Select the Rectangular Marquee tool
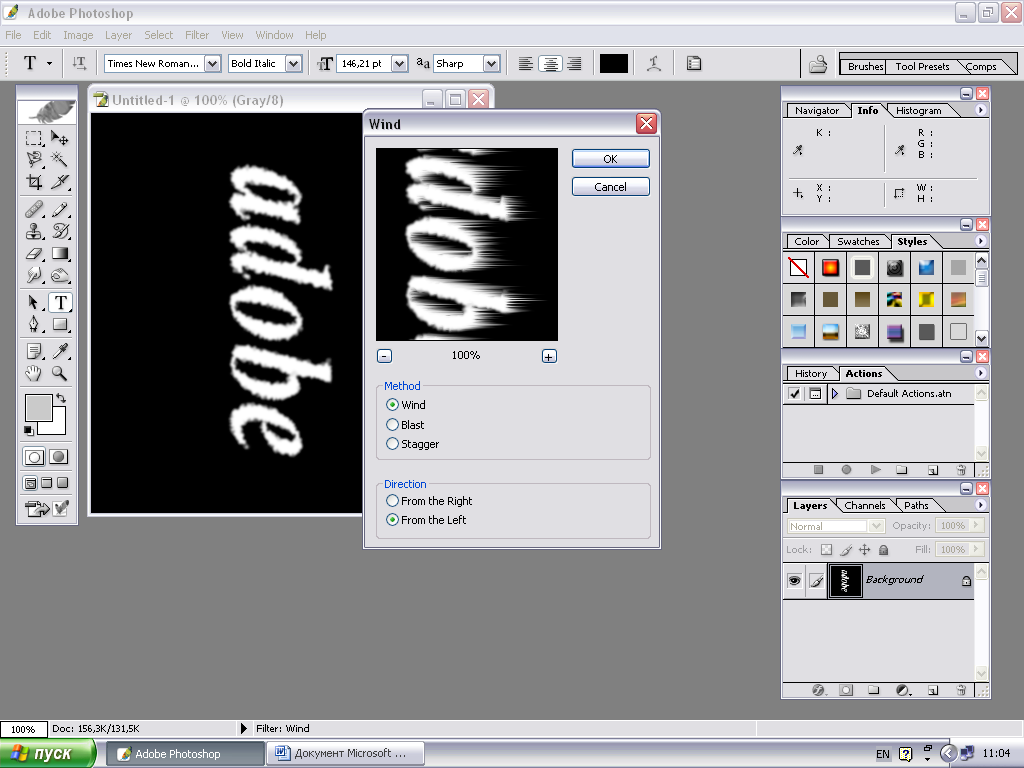The width and height of the screenshot is (1024, 768). tap(34, 138)
